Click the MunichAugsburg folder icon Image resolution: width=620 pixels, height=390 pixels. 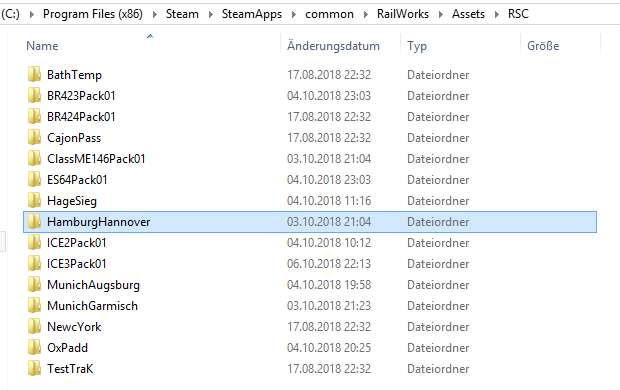point(34,284)
